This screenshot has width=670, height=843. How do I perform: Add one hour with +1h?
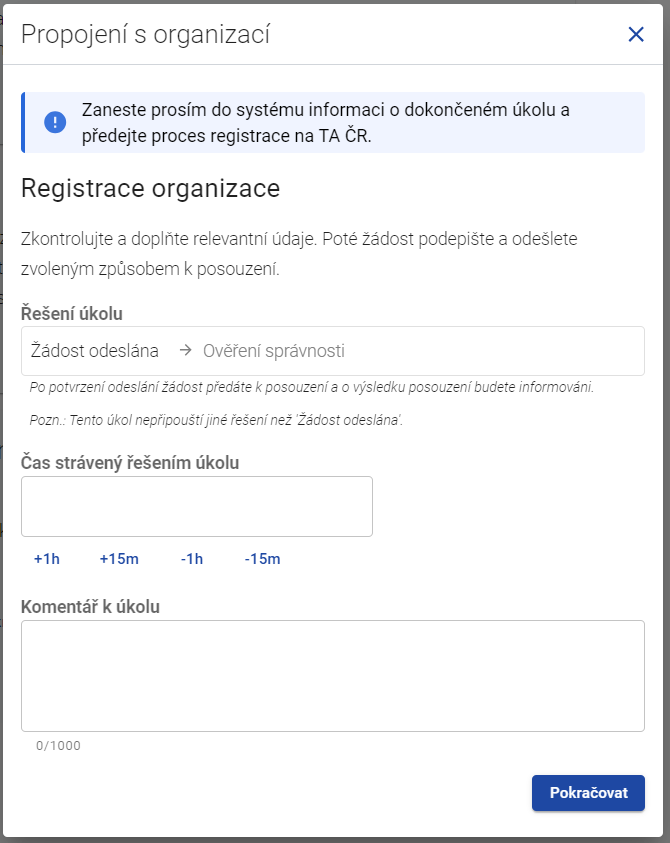47,559
